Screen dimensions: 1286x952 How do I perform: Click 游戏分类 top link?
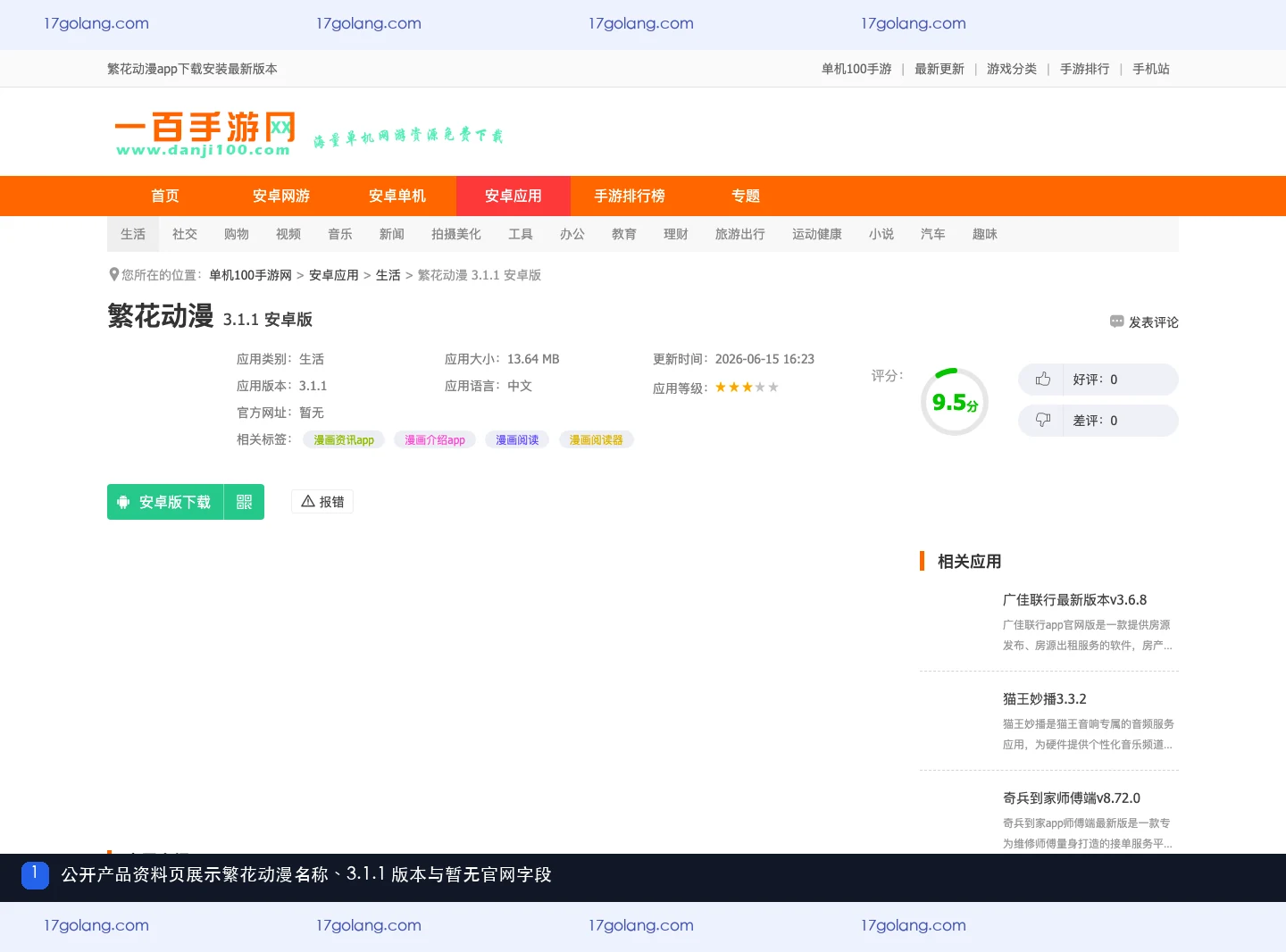point(1012,69)
